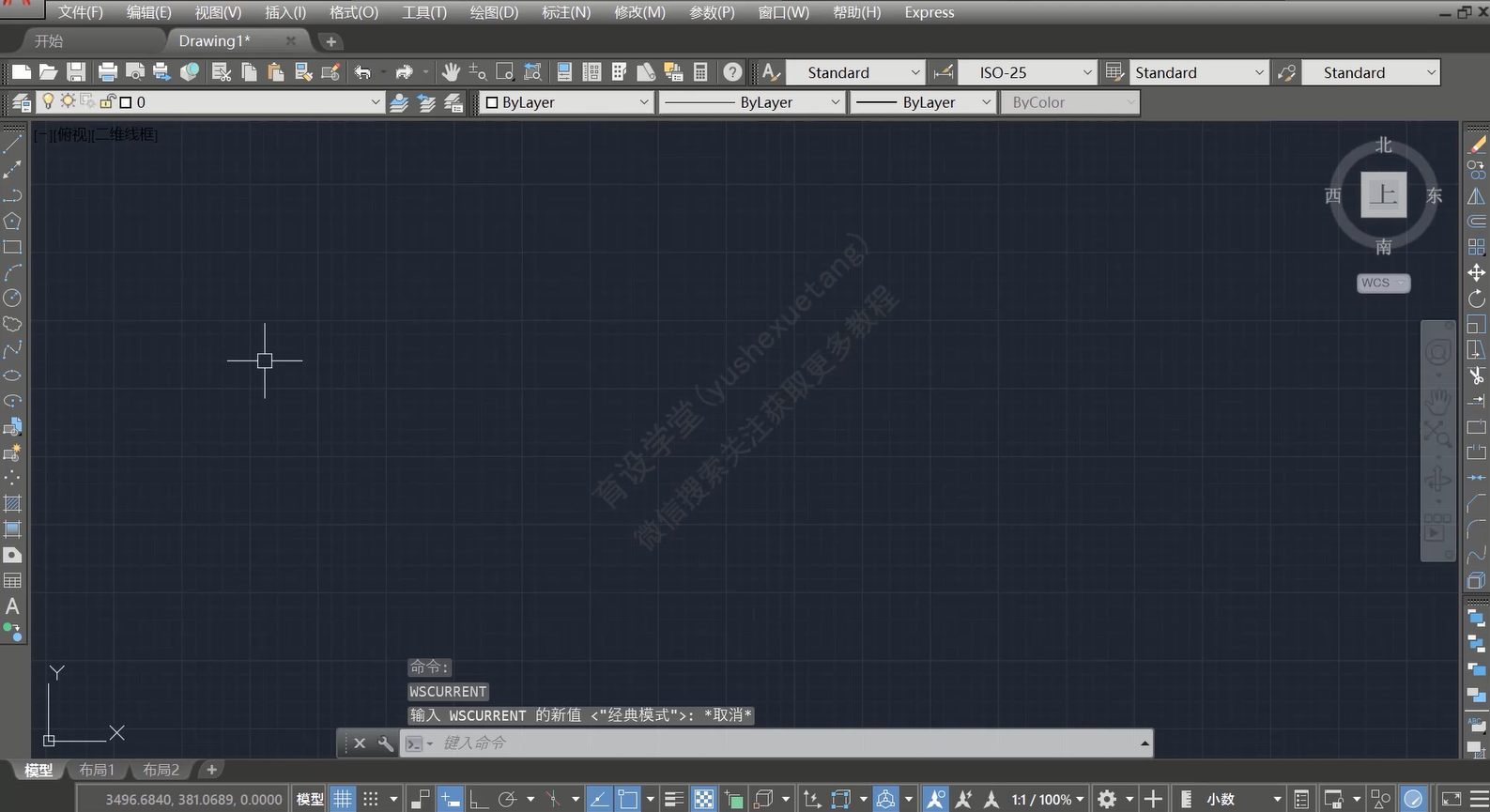Undo the last action

[362, 72]
